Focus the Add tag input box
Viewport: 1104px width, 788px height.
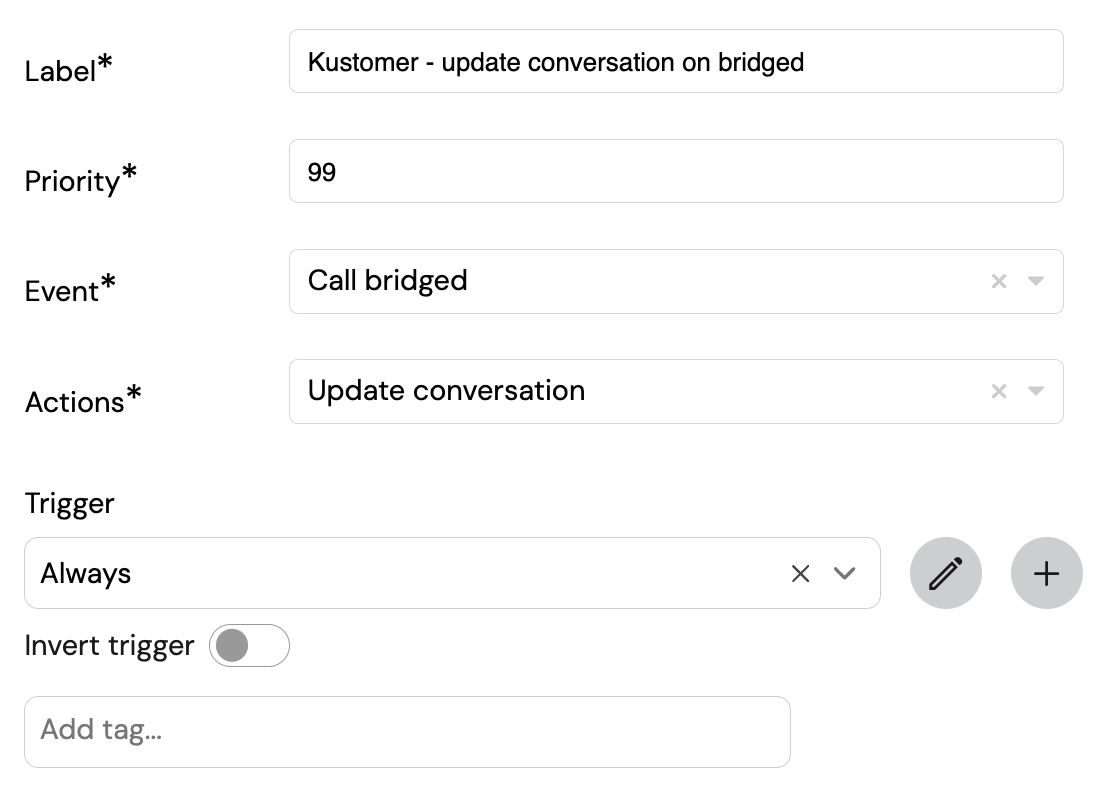pos(407,732)
